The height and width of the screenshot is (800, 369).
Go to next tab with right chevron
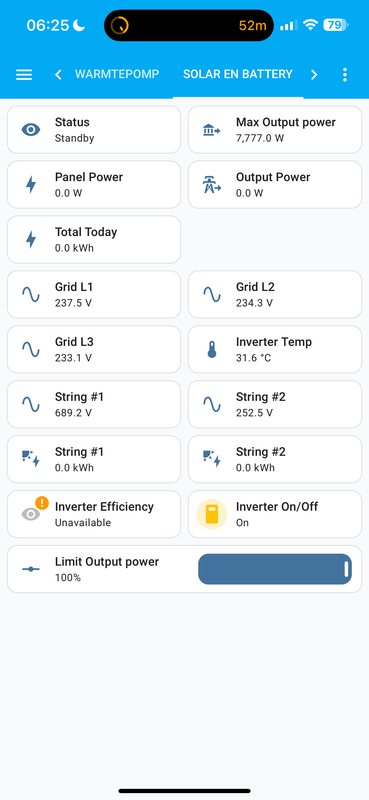click(x=314, y=74)
